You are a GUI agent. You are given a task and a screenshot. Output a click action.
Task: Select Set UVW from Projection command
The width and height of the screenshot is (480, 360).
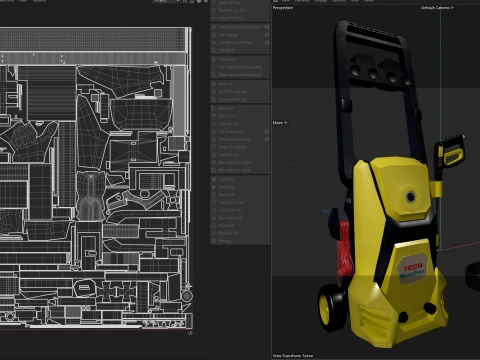point(240,27)
